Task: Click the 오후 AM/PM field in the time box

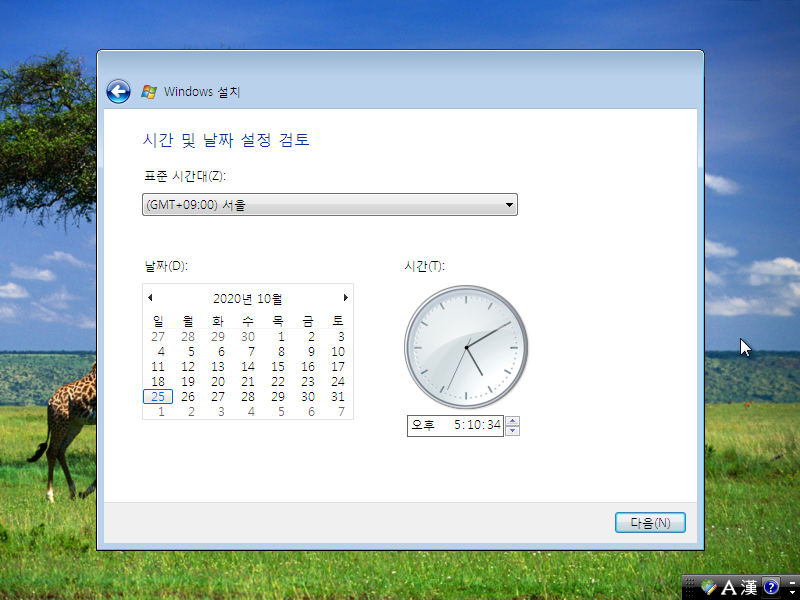Action: pos(423,425)
